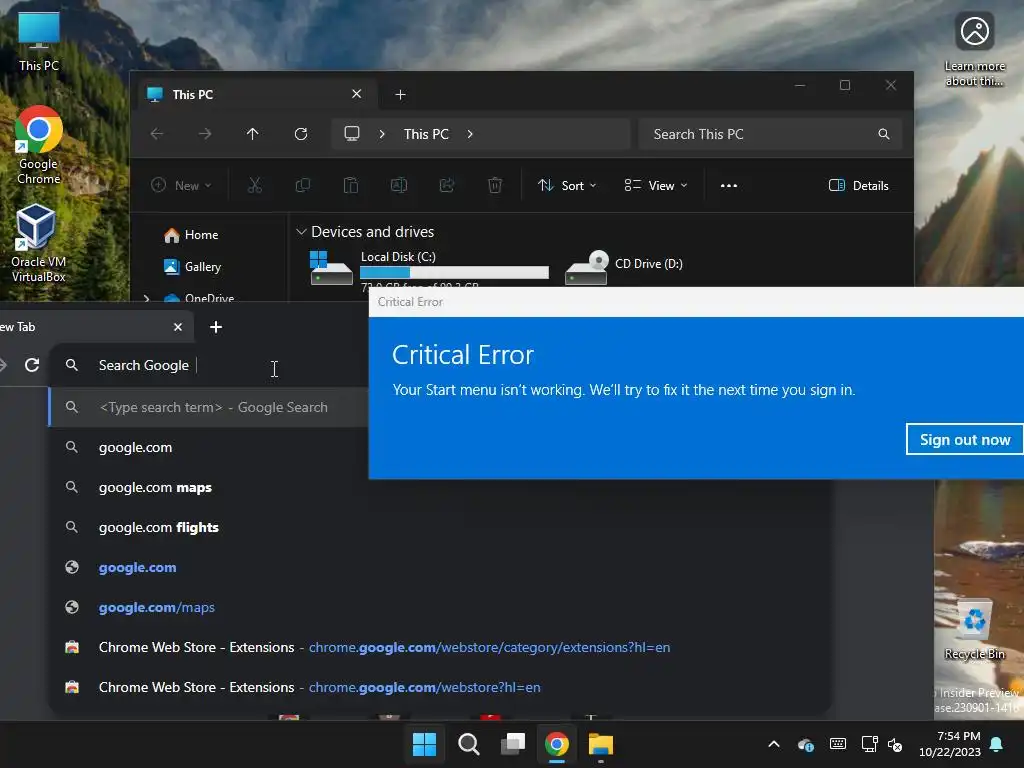Image resolution: width=1024 pixels, height=768 pixels.
Task: Open the View dropdown
Action: [656, 185]
